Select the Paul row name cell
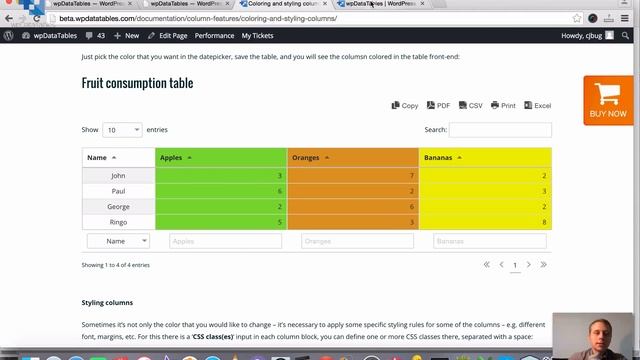This screenshot has width=640, height=360. coord(118,191)
